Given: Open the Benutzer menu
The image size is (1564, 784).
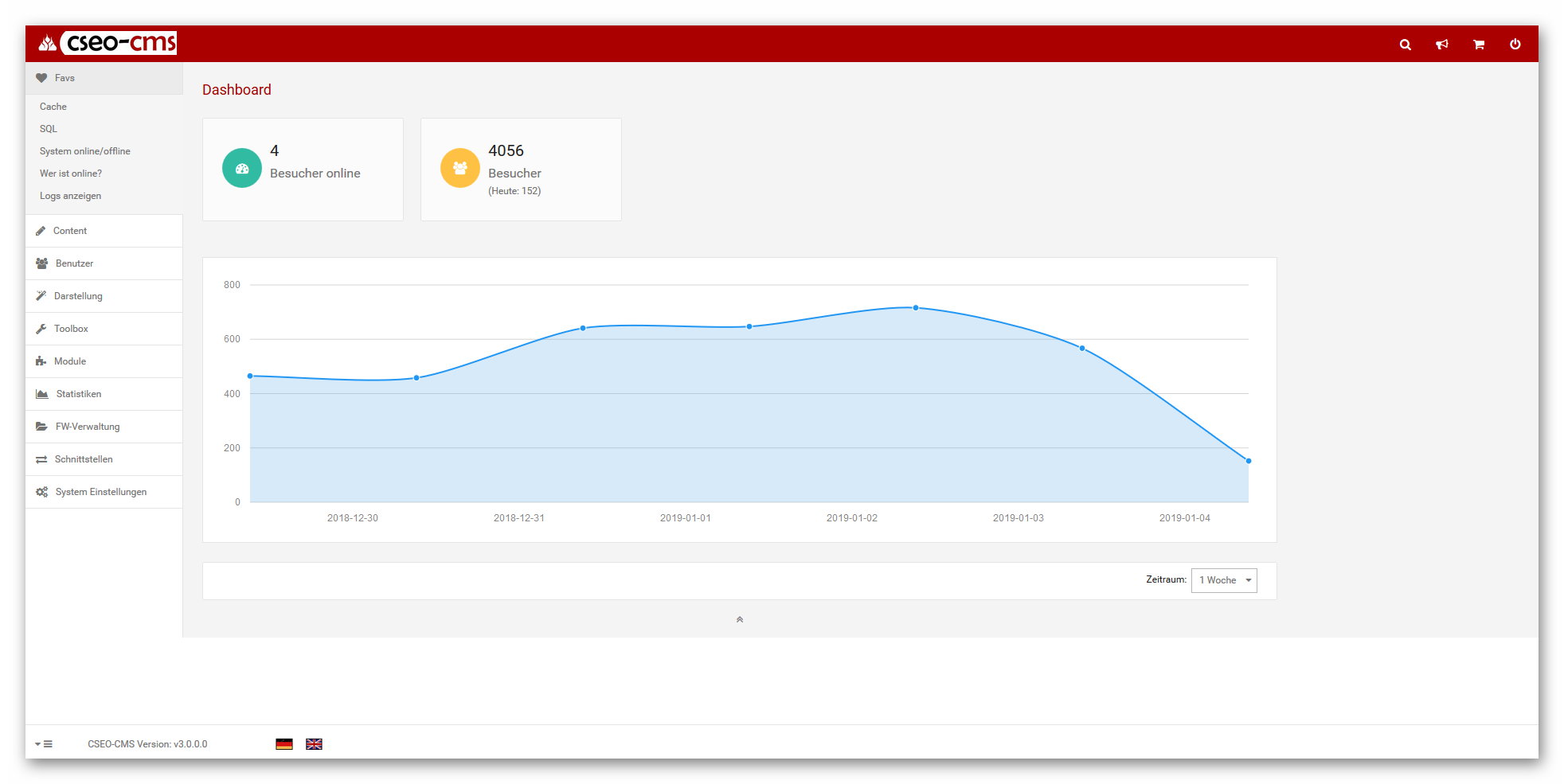Looking at the screenshot, I should (x=104, y=263).
